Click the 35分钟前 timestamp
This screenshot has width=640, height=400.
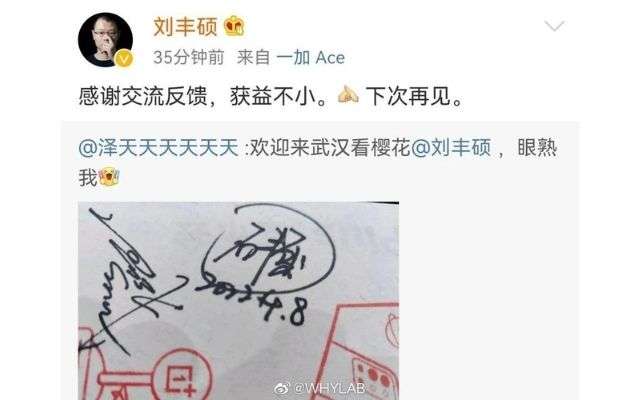[x=189, y=58]
